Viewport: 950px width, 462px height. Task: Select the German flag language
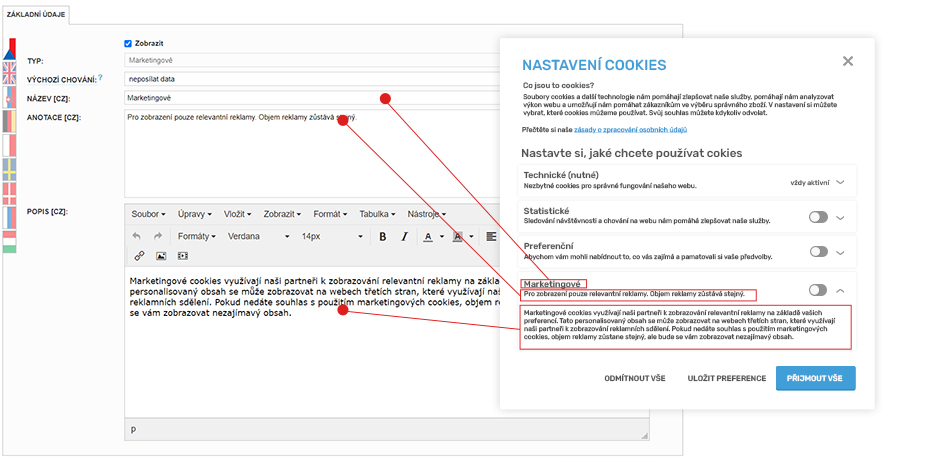pos(9,121)
